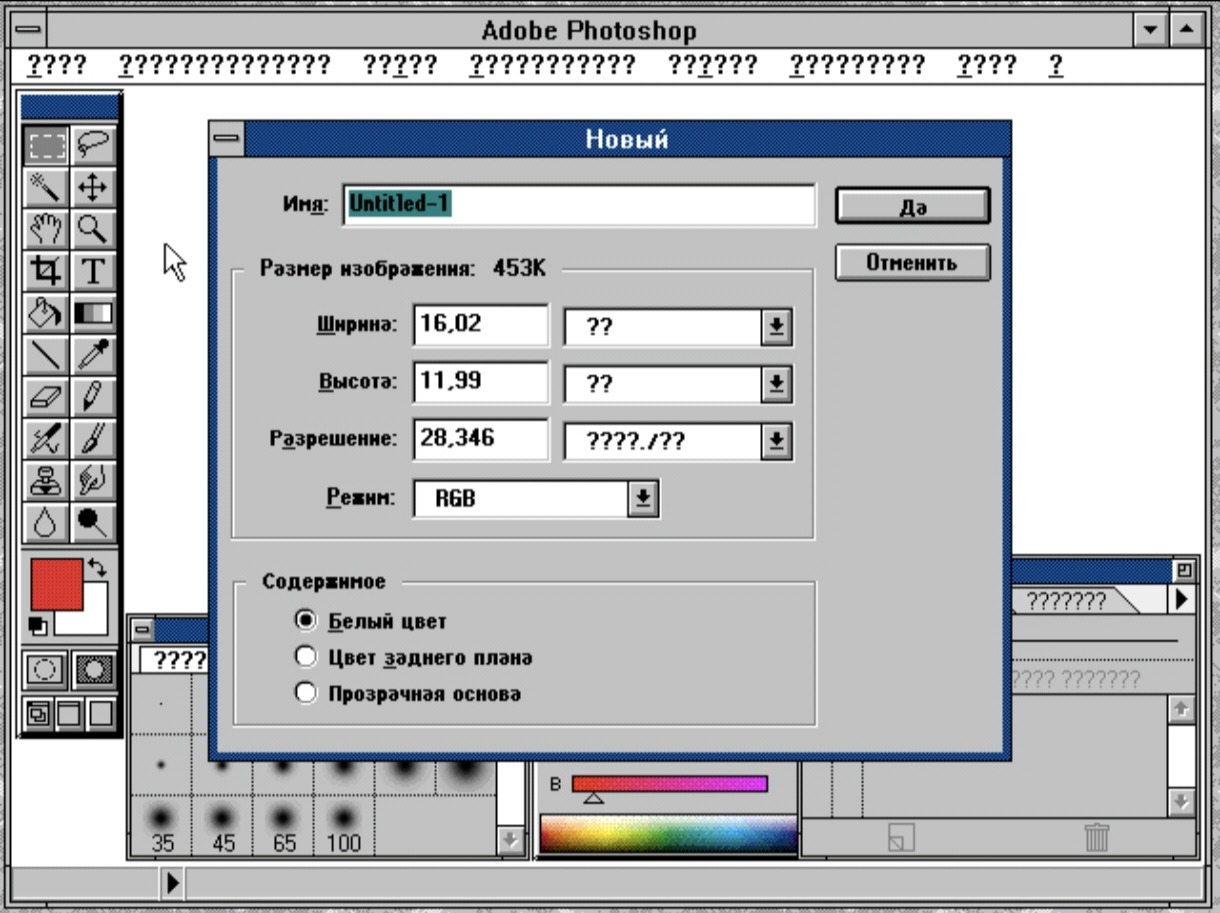Switch to the visible Layers palette tab
The image size is (1220, 913).
point(1066,601)
